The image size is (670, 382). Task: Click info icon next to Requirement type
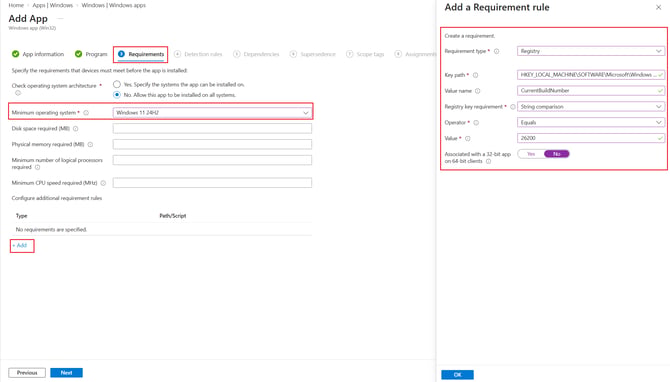pyautogui.click(x=497, y=51)
